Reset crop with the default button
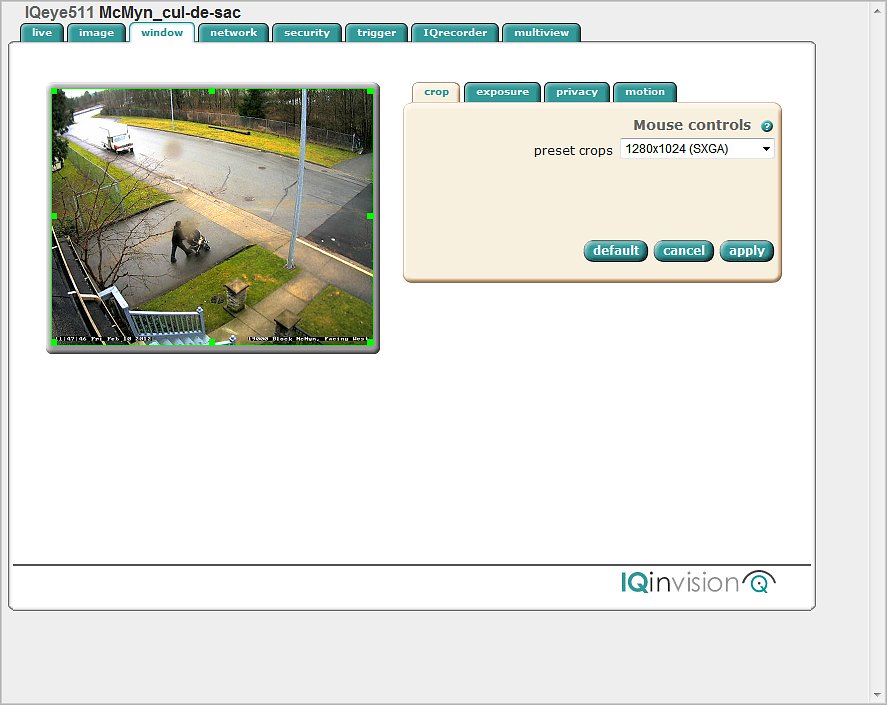Screen dimensions: 887x705 615,251
